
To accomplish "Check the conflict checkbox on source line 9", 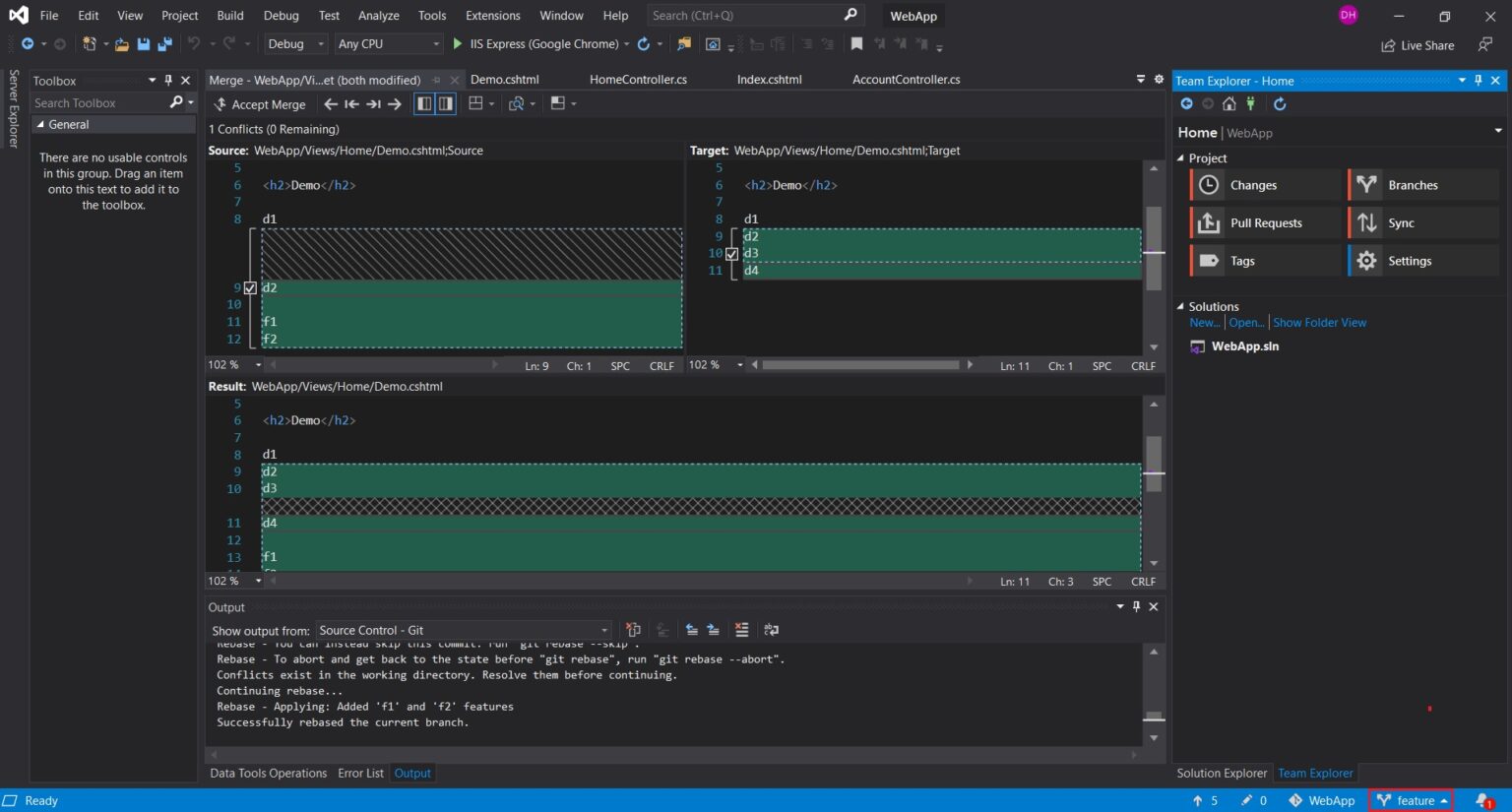I will tap(251, 287).
